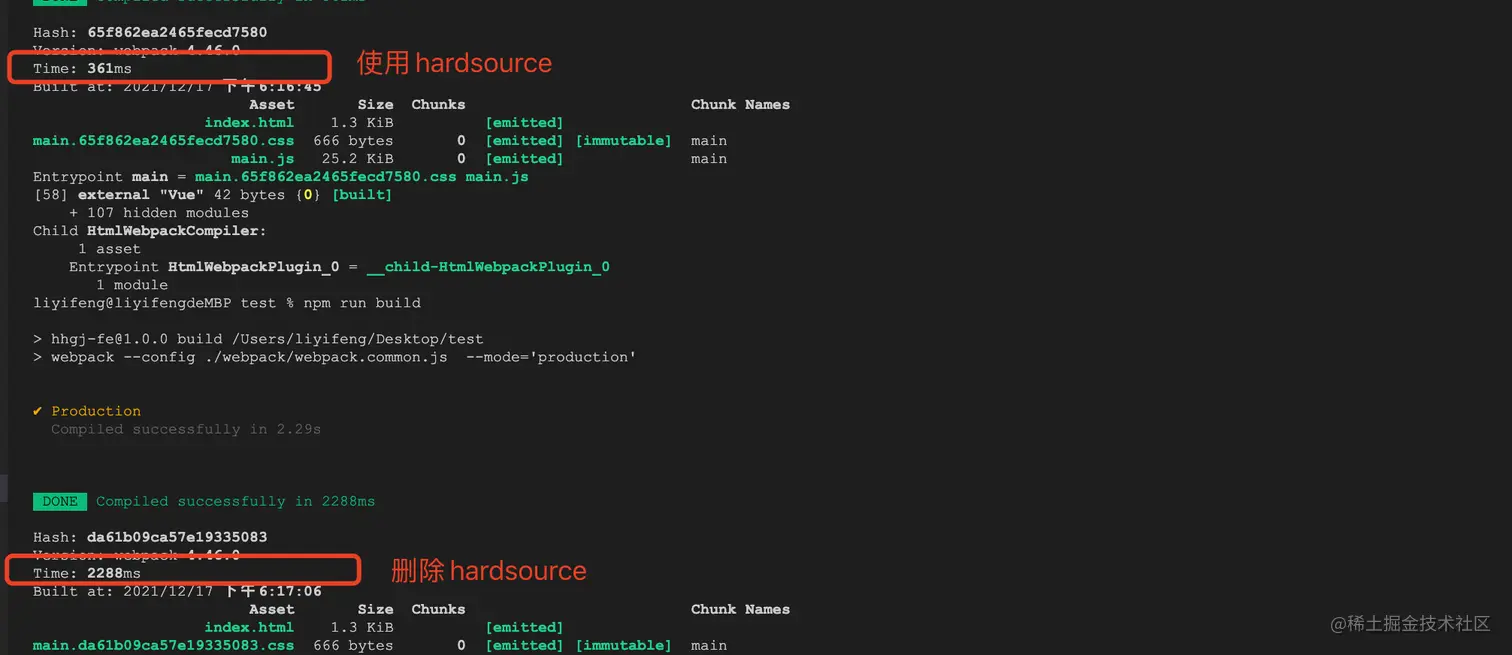Click the green DONE badge above the da61b09 hash
This screenshot has height=655, width=1512.
[x=60, y=500]
